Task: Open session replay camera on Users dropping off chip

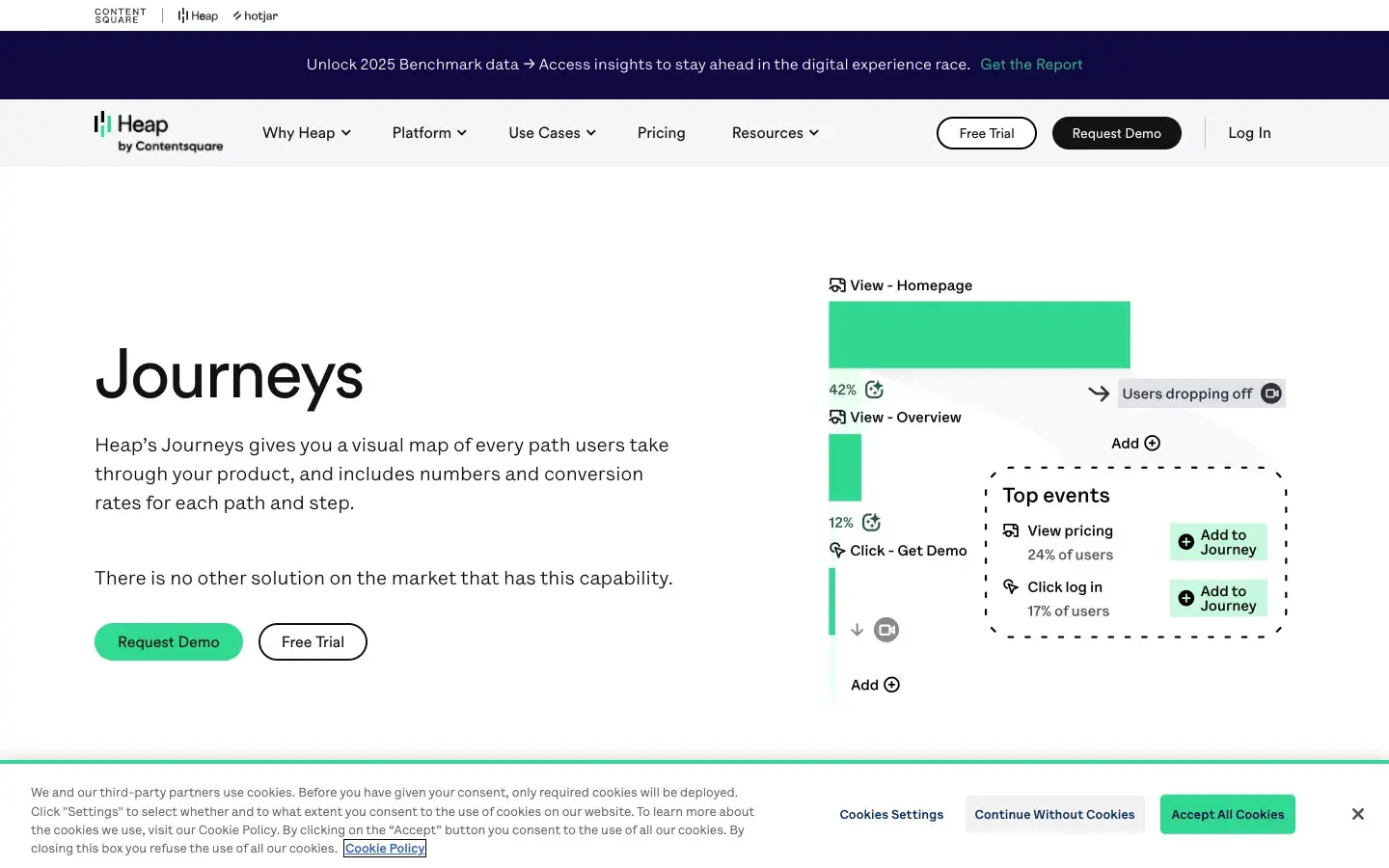Action: point(1271,393)
